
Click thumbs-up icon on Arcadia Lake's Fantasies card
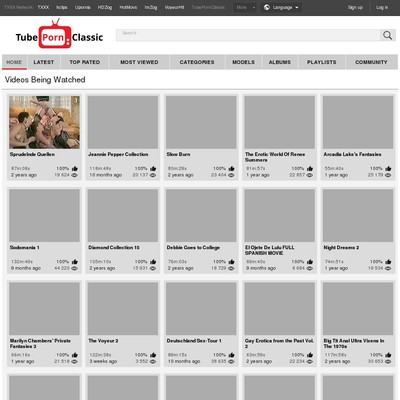click(388, 169)
